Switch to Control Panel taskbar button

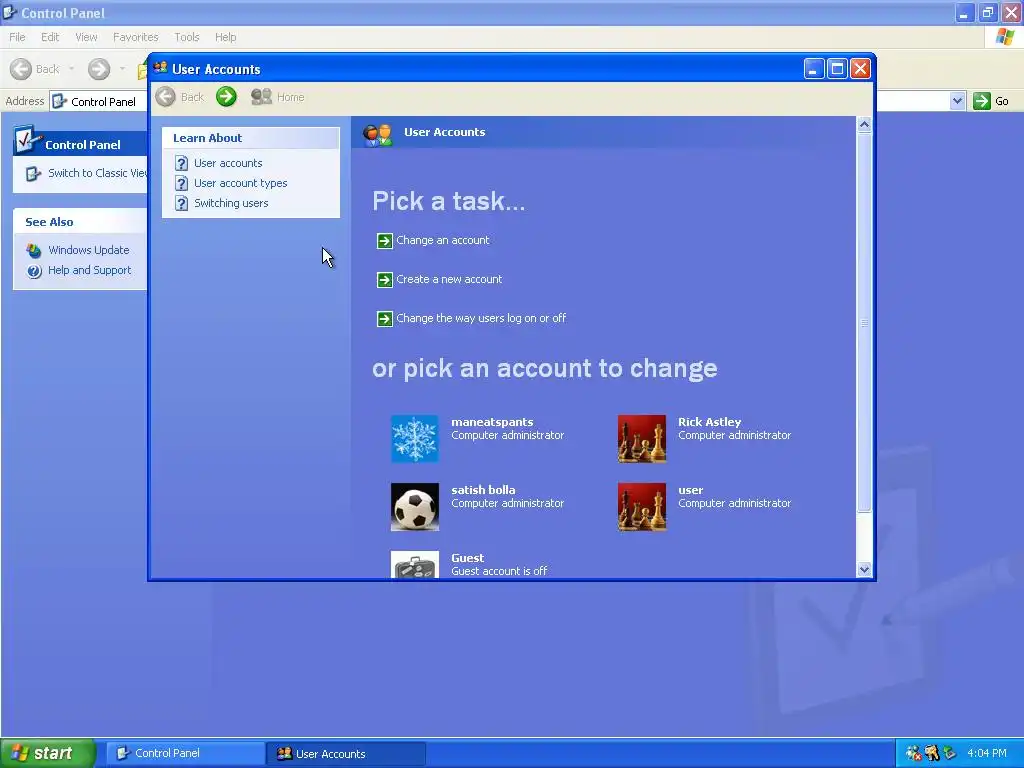click(185, 753)
